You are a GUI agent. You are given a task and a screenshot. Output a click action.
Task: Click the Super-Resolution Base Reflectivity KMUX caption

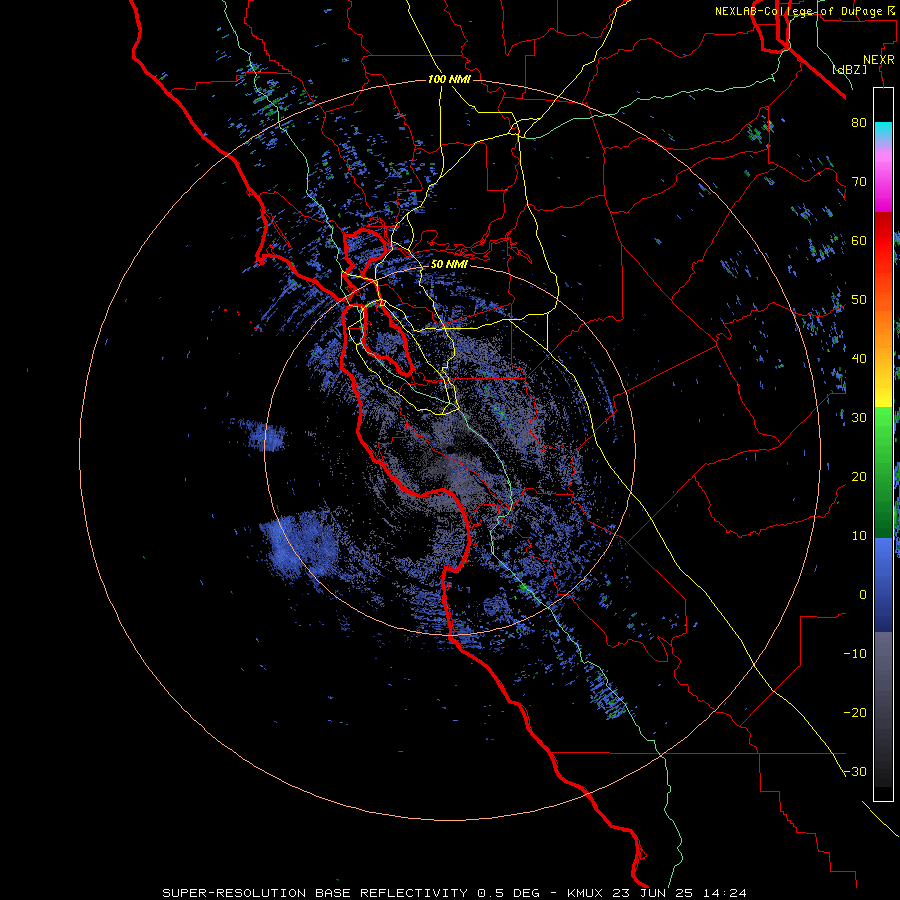tap(455, 893)
